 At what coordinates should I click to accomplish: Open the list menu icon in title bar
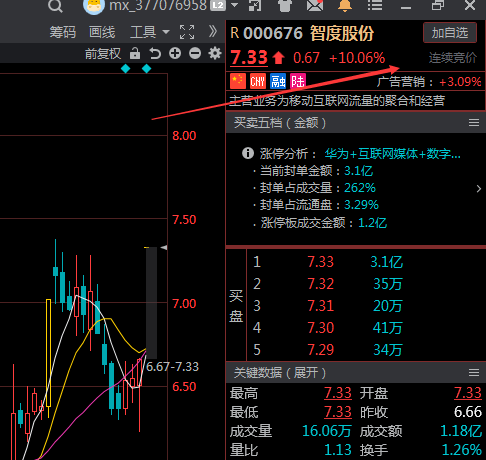point(375,5)
